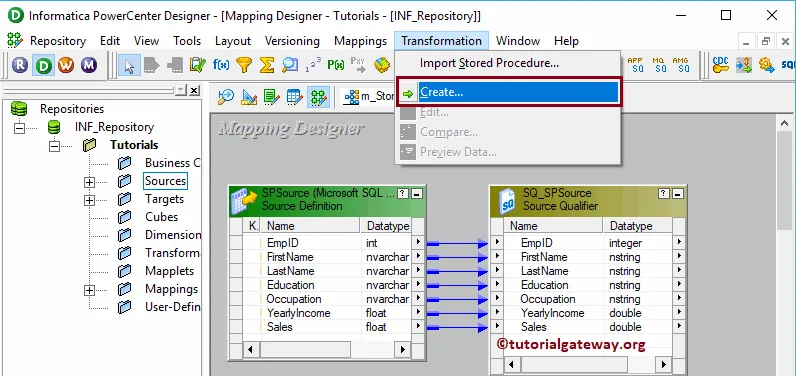The image size is (796, 376).
Task: Click the green grid icon beside Repository menu
Action: point(15,40)
